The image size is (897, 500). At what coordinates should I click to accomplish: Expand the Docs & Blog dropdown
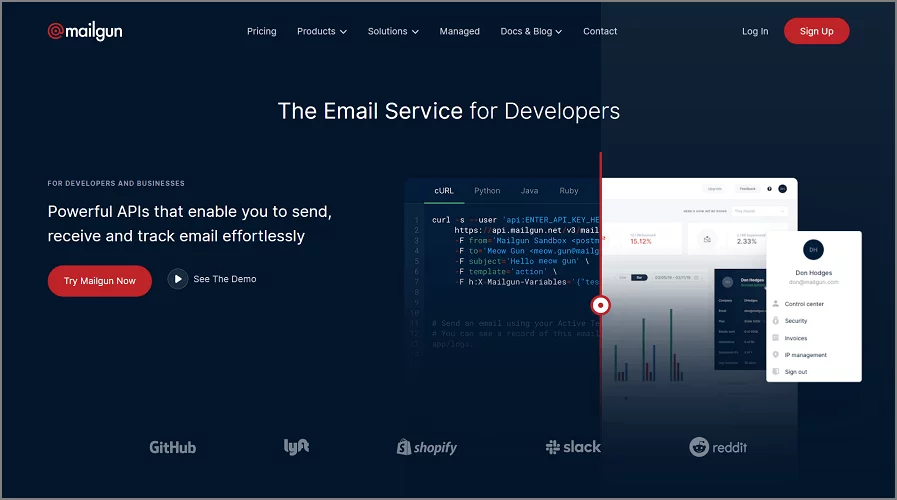point(531,31)
